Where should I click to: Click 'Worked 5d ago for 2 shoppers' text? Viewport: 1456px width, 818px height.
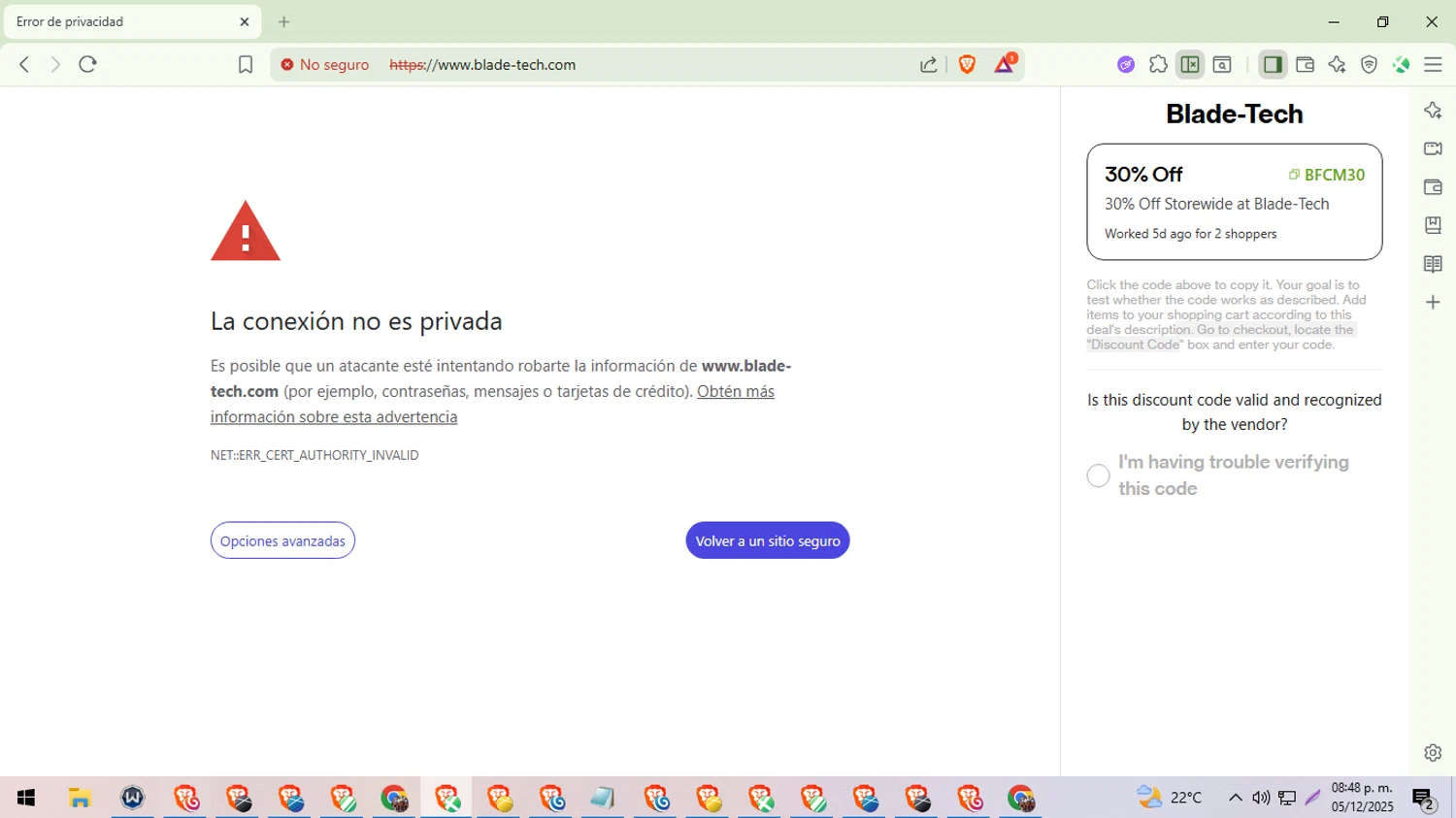click(x=1190, y=234)
